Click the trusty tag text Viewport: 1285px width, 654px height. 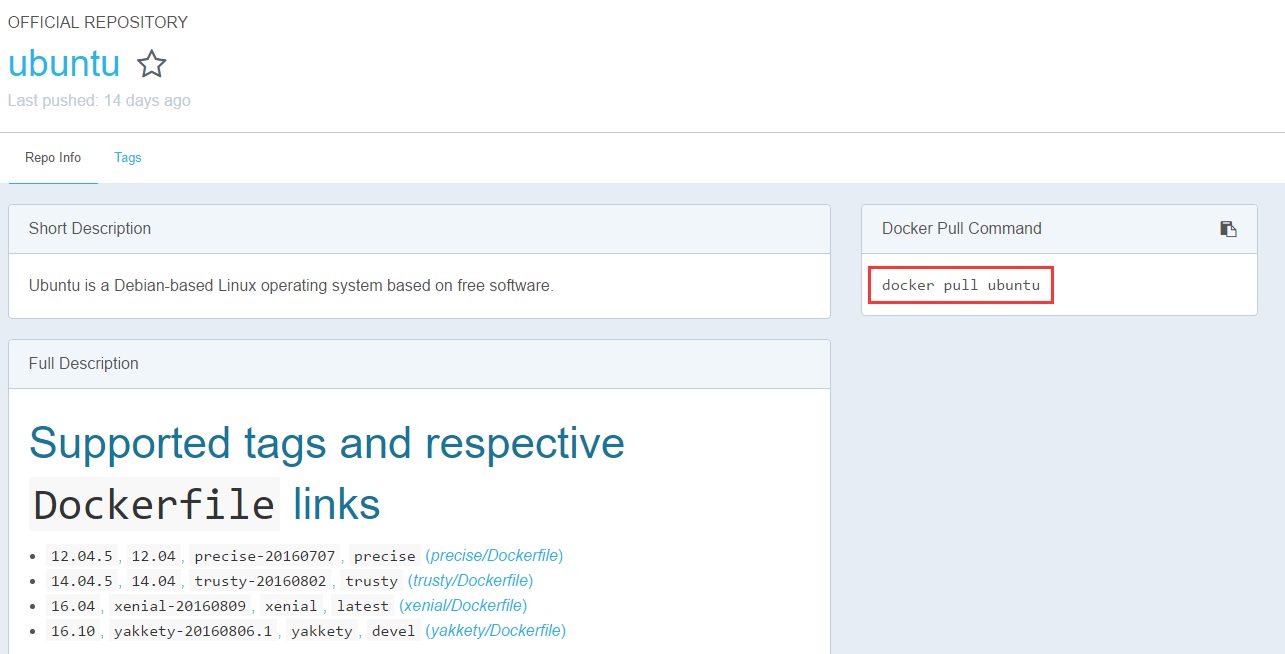pyautogui.click(x=371, y=581)
